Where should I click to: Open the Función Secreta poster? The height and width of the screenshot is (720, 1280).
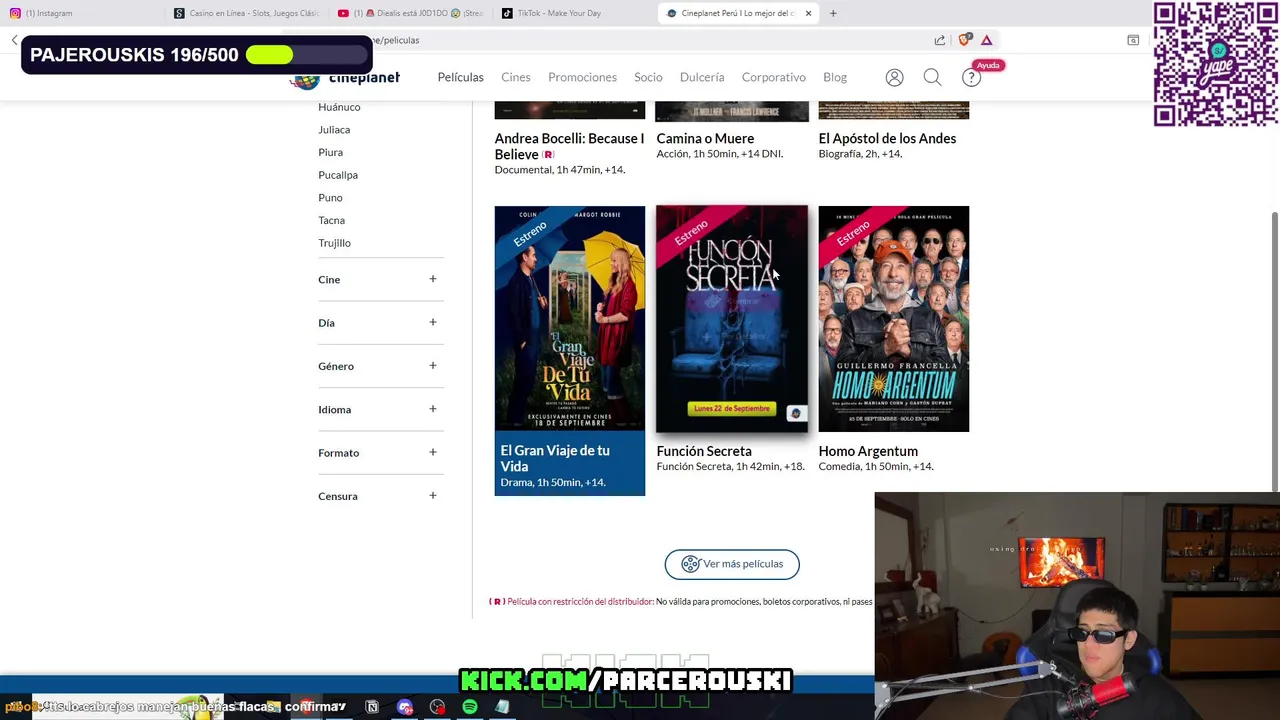[732, 319]
